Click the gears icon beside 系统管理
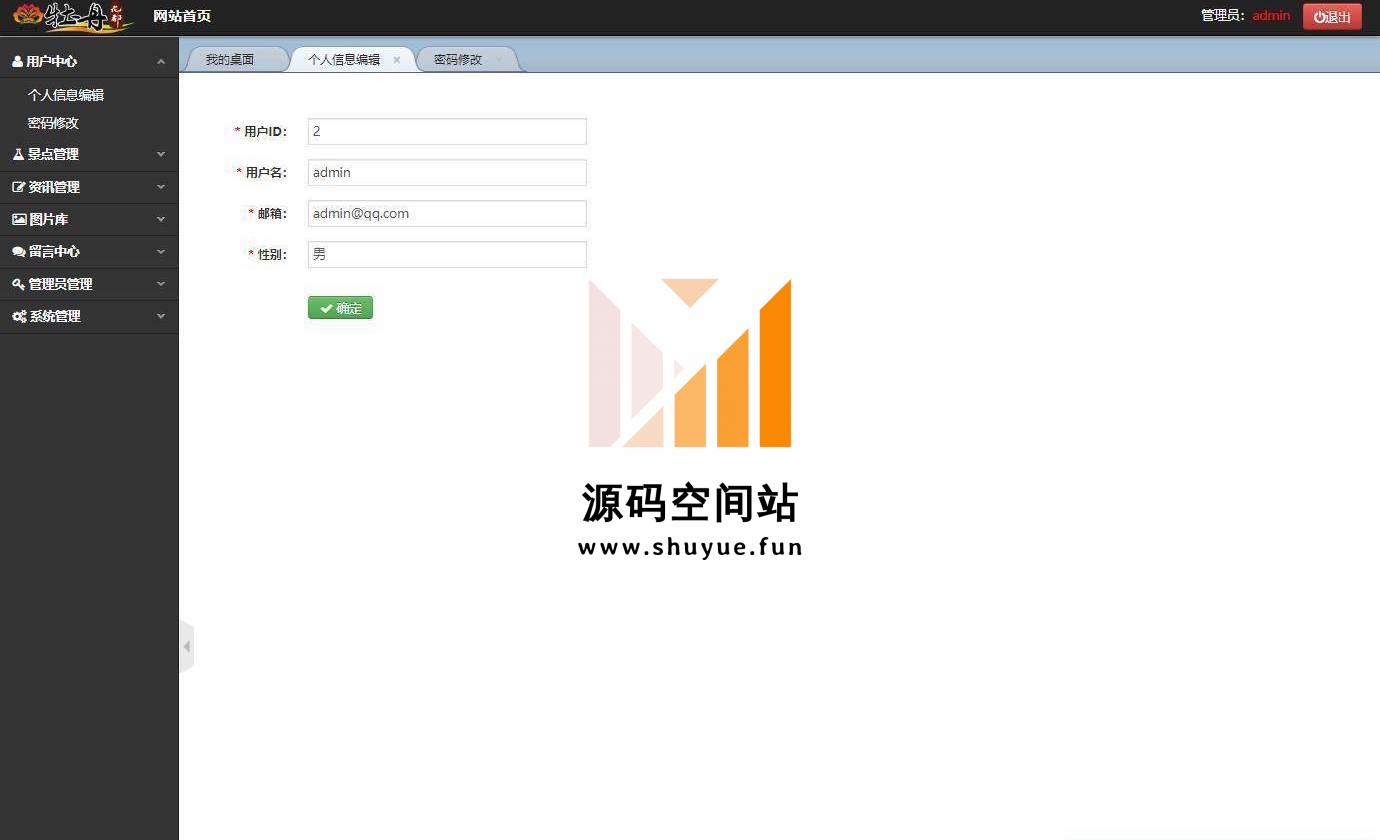 pyautogui.click(x=19, y=316)
